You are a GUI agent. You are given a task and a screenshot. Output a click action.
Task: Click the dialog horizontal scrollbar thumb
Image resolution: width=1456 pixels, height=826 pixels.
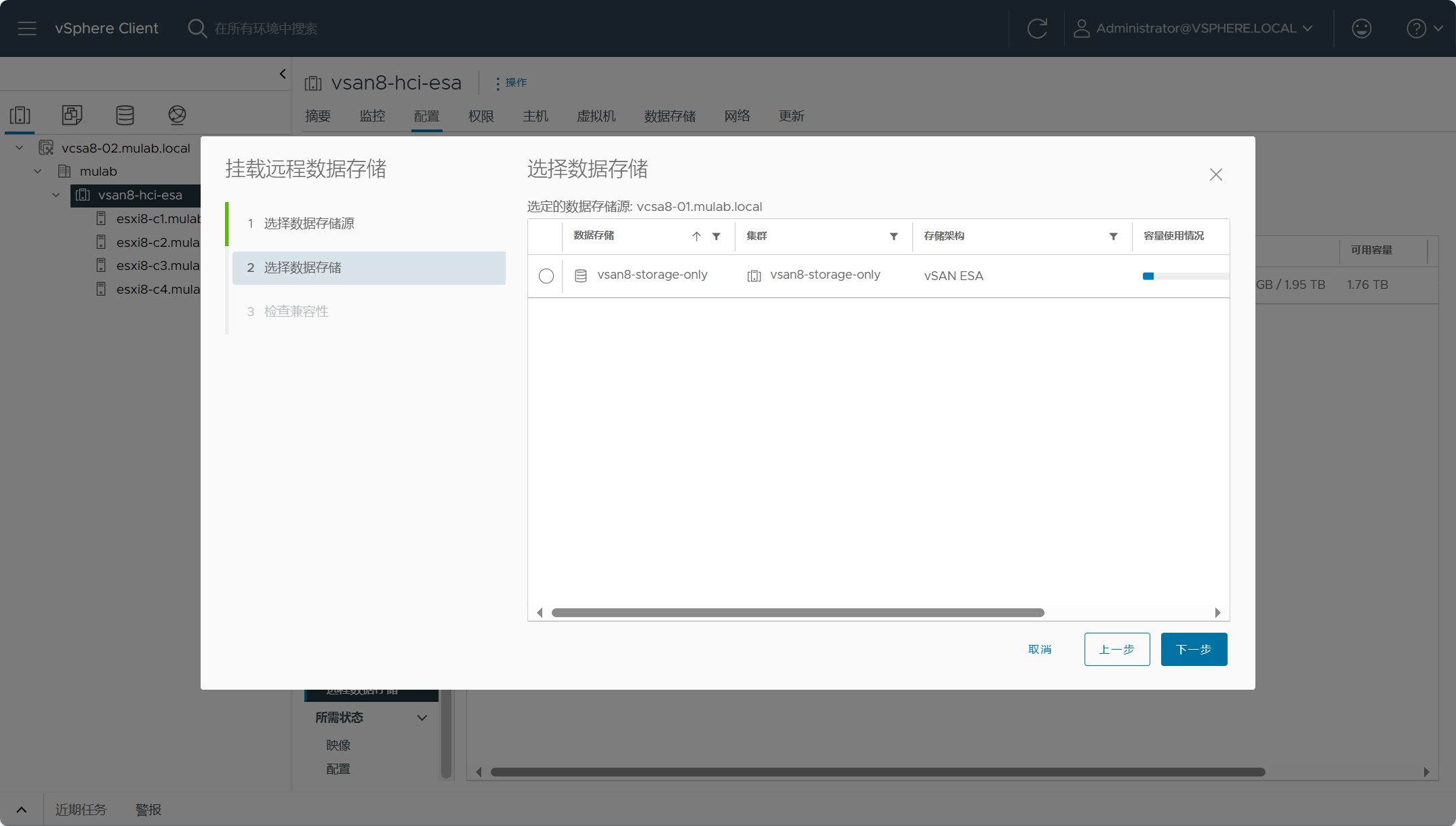[x=798, y=612]
